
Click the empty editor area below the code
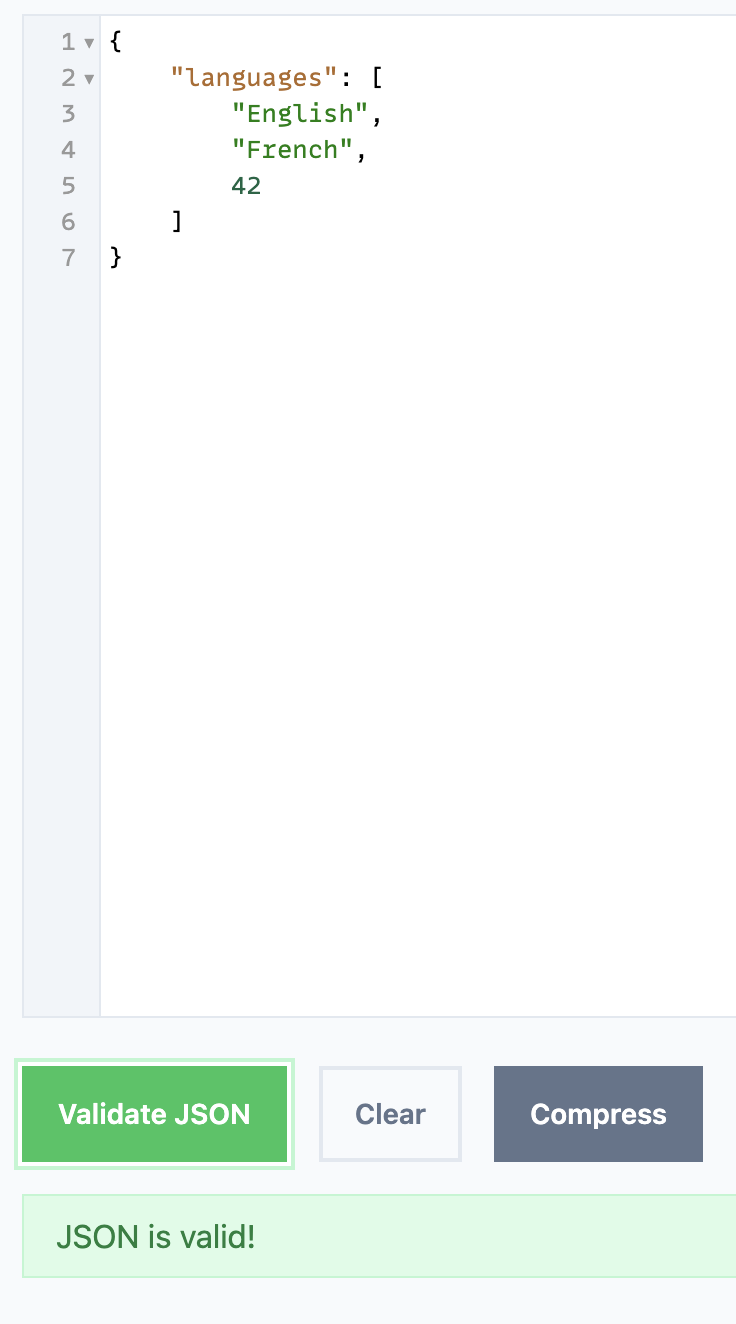pyautogui.click(x=418, y=640)
